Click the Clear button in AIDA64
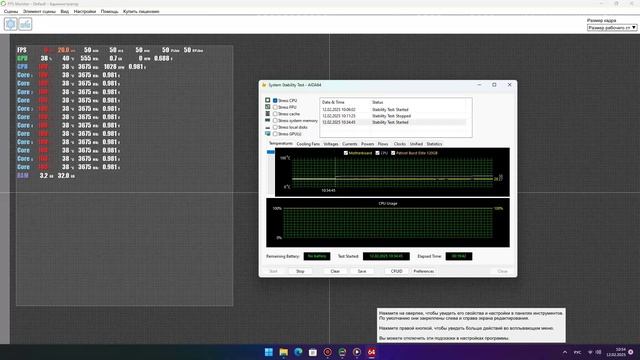The height and width of the screenshot is (360, 640). click(x=335, y=271)
